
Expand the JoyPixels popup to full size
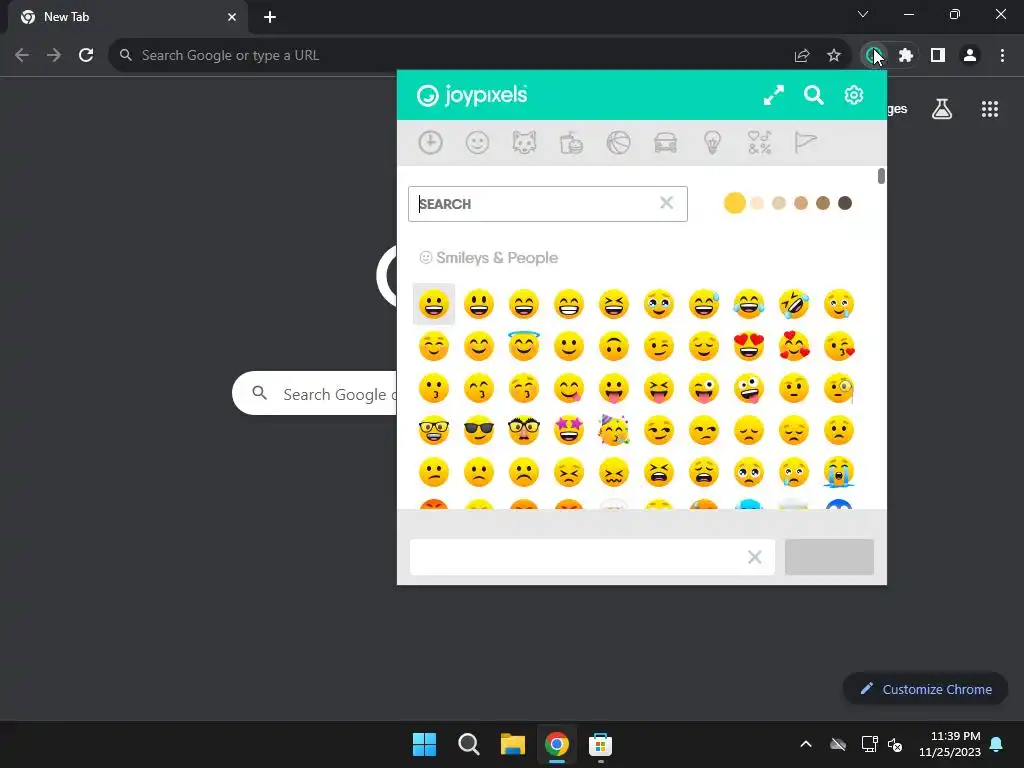pos(773,95)
